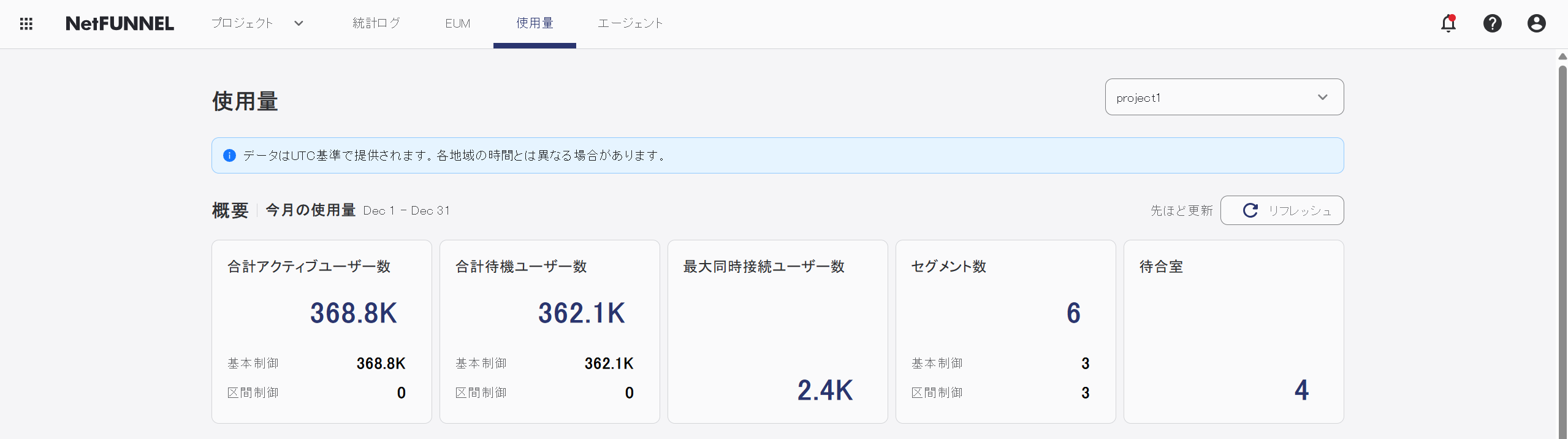Switch to the 統計ログ tab
The image size is (1568, 439).
[376, 23]
